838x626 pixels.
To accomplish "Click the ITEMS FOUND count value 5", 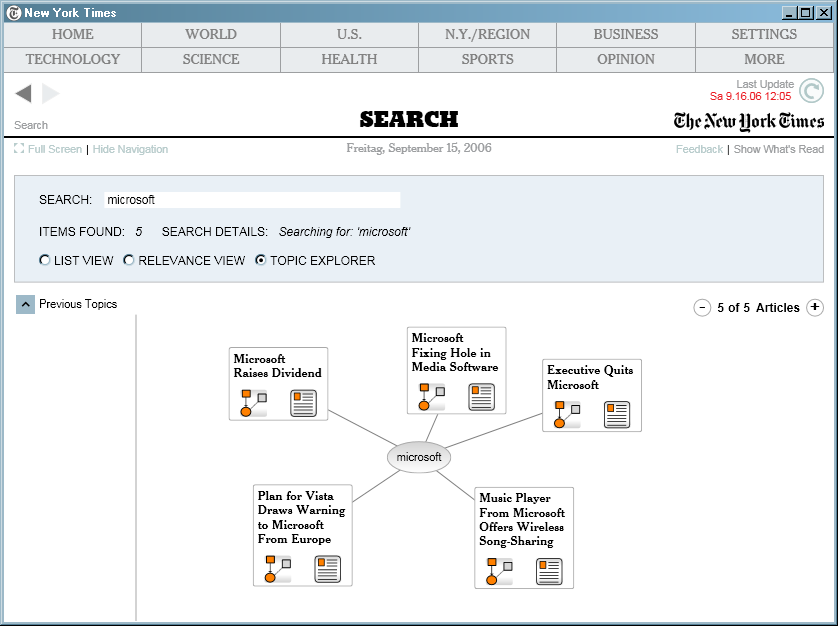I will [139, 231].
